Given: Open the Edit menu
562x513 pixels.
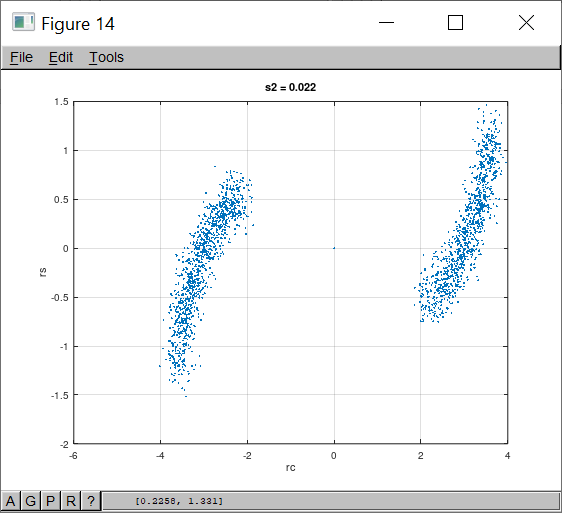Looking at the screenshot, I should point(61,57).
